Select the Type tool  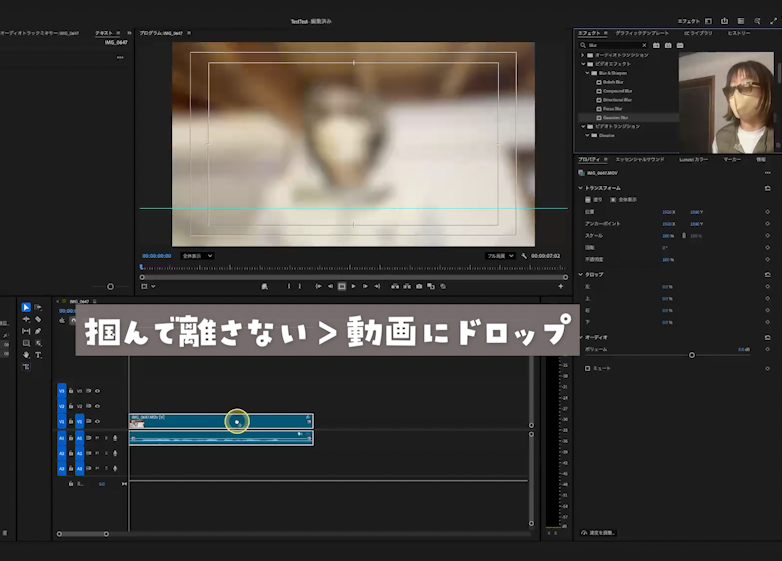tap(38, 355)
